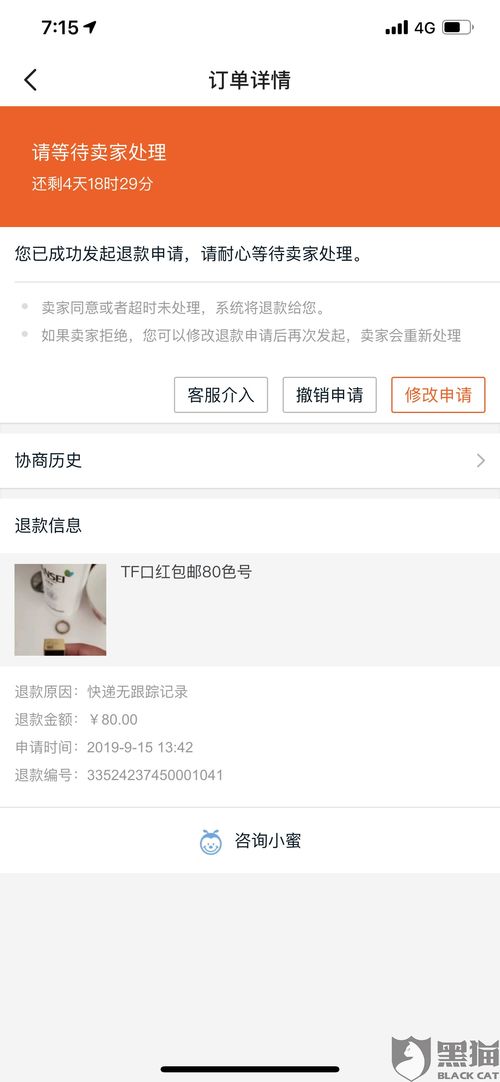The height and width of the screenshot is (1082, 500).
Task: Tap the cellular signal bars icon
Action: pos(397,28)
